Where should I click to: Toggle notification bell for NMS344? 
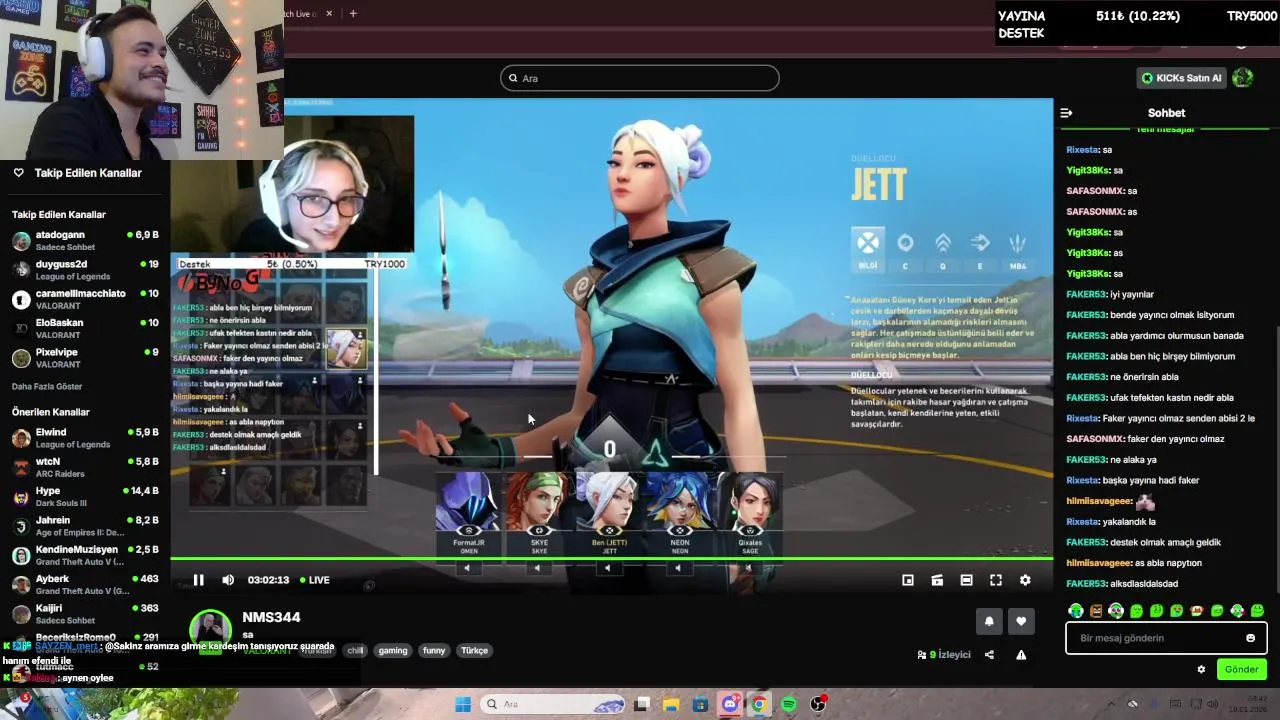point(989,621)
